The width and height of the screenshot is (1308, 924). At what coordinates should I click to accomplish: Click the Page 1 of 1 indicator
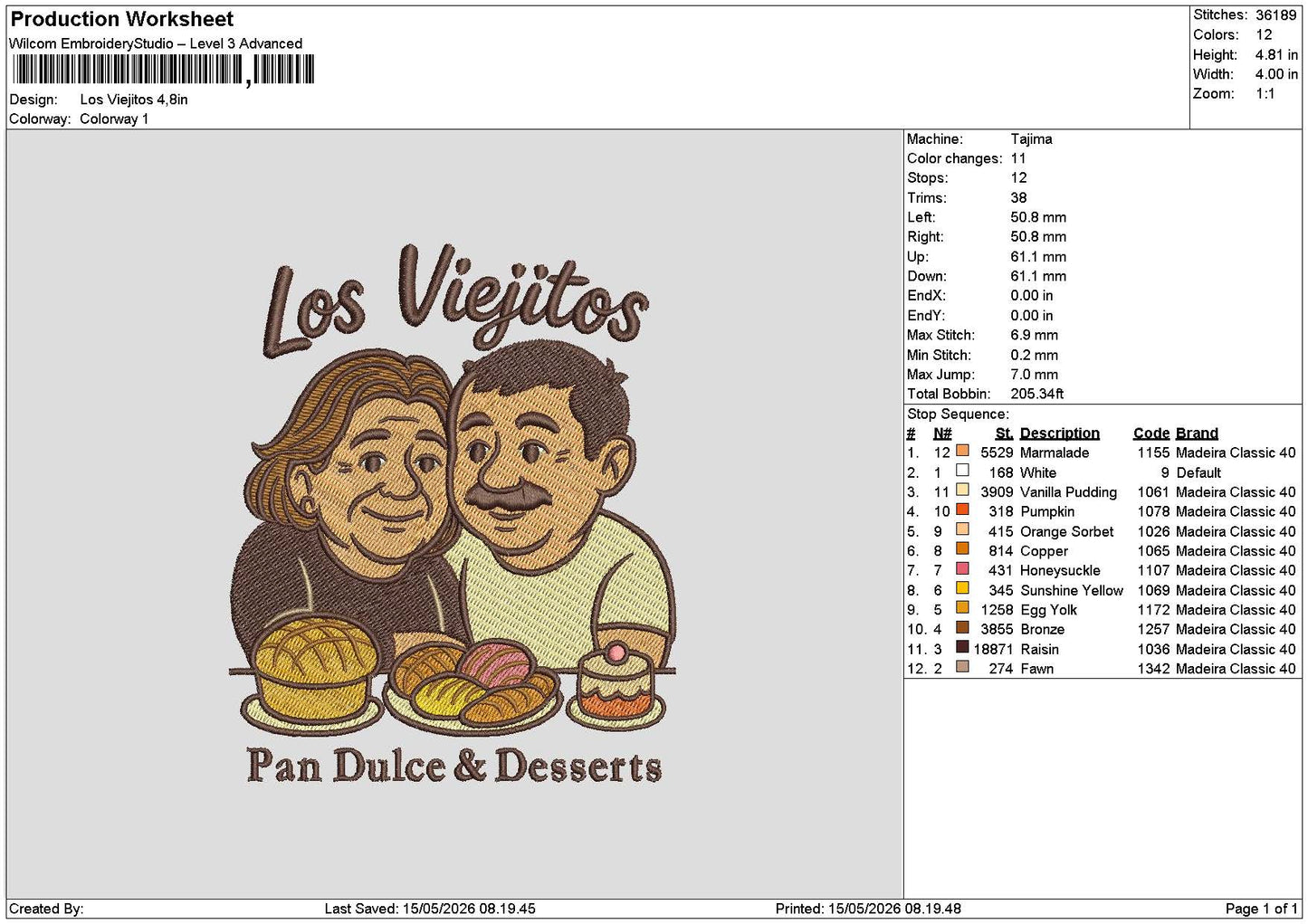[1262, 909]
